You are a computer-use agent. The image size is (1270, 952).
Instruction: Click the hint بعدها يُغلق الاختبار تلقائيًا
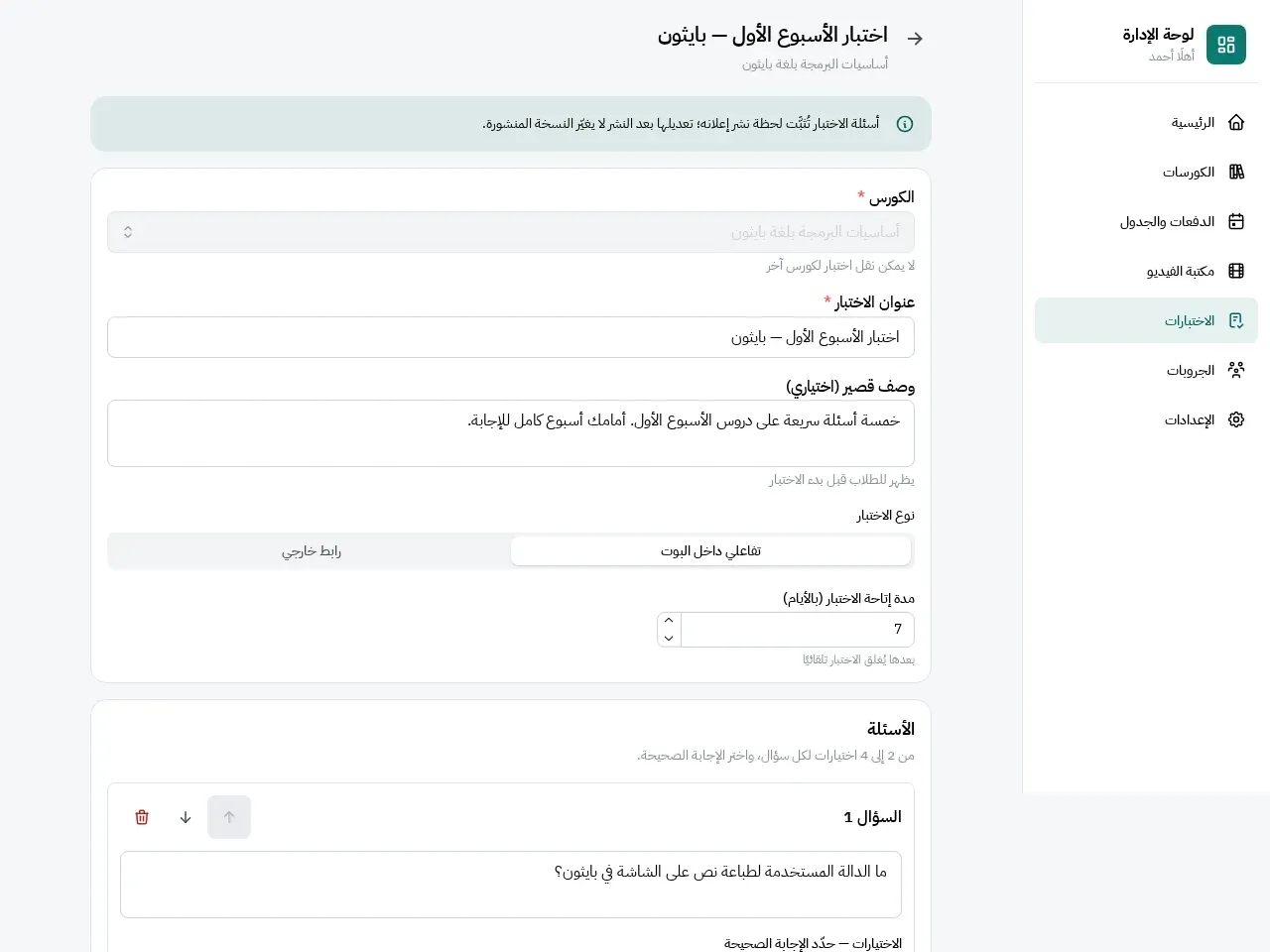click(858, 659)
